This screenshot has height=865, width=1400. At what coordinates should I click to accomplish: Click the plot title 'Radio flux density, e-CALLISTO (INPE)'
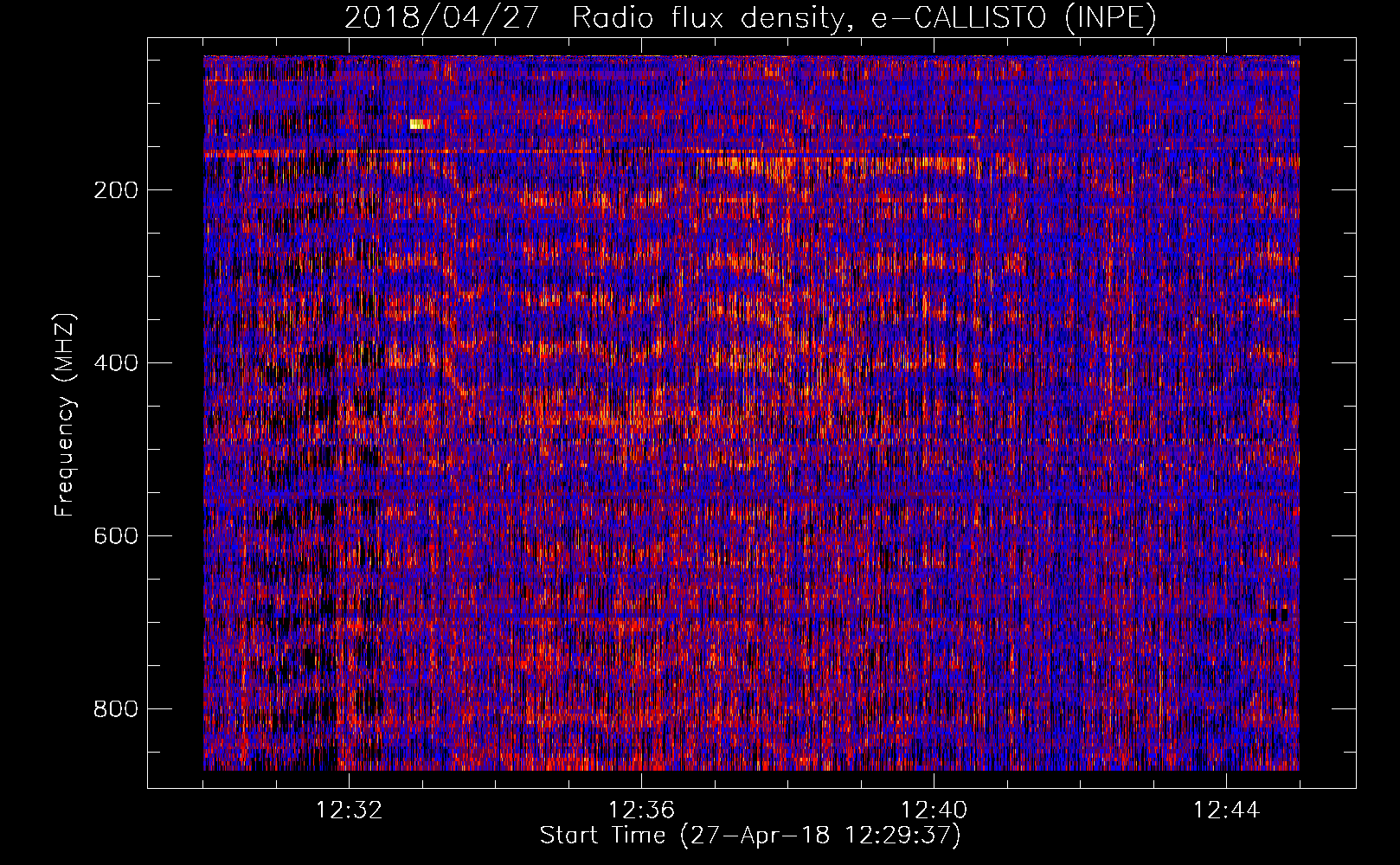tap(864, 18)
